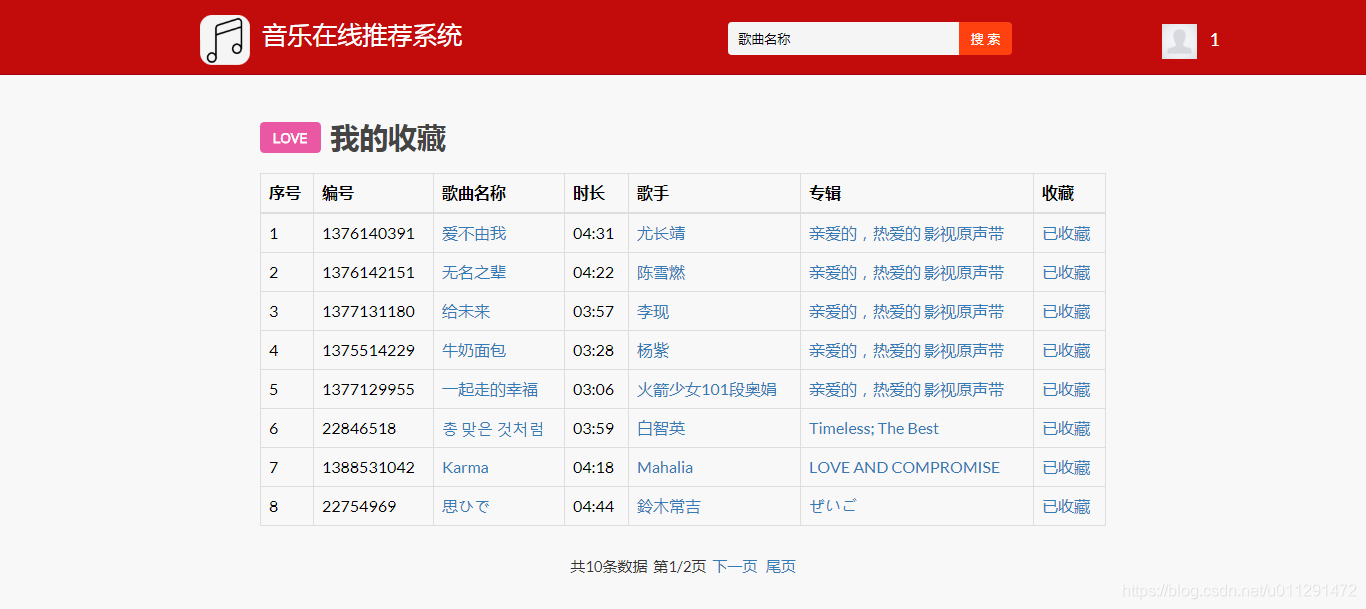Open song 思ひで
The width and height of the screenshot is (1366, 609).
pyautogui.click(x=466, y=507)
